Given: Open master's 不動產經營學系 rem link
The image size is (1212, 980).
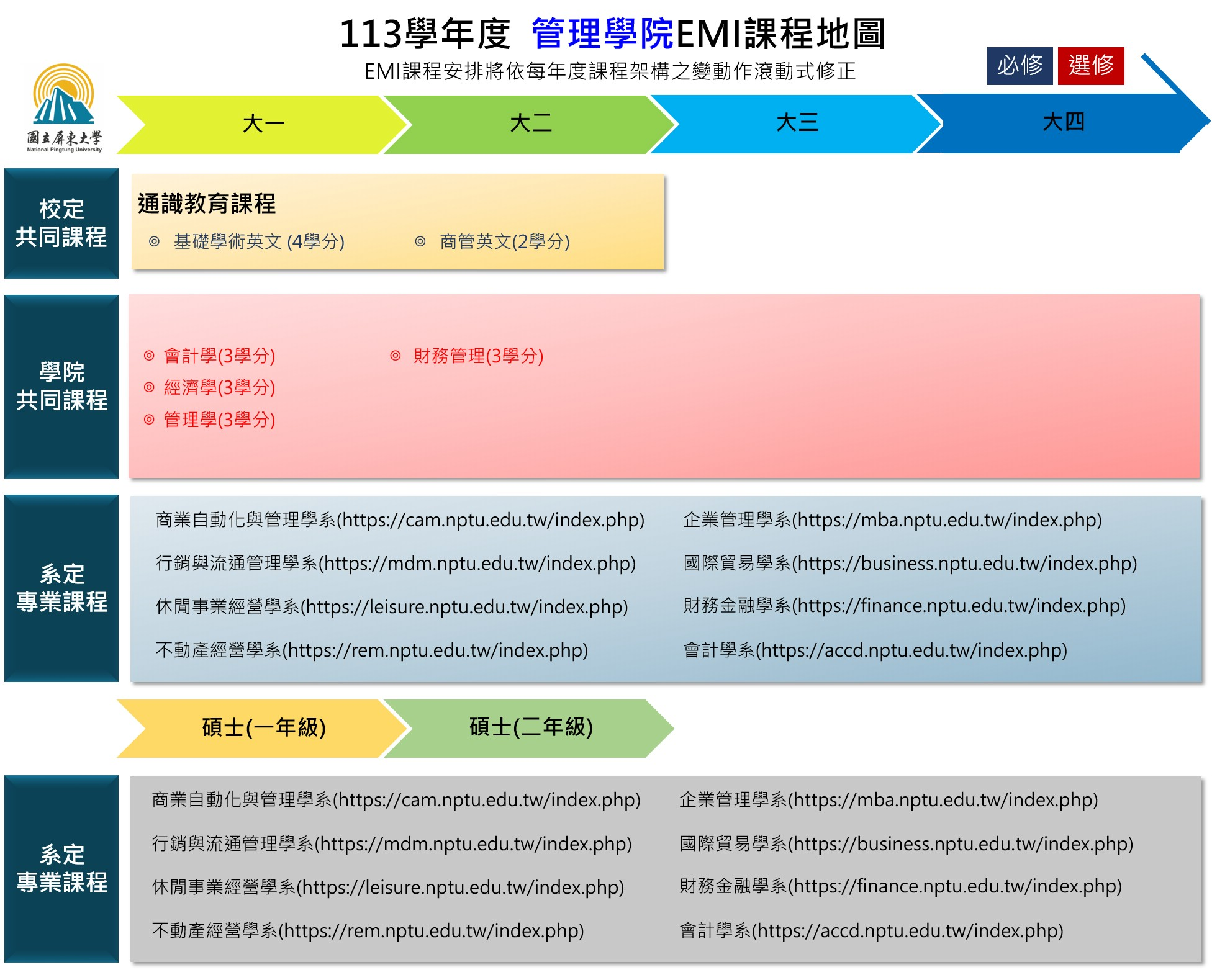Looking at the screenshot, I should pos(368,930).
